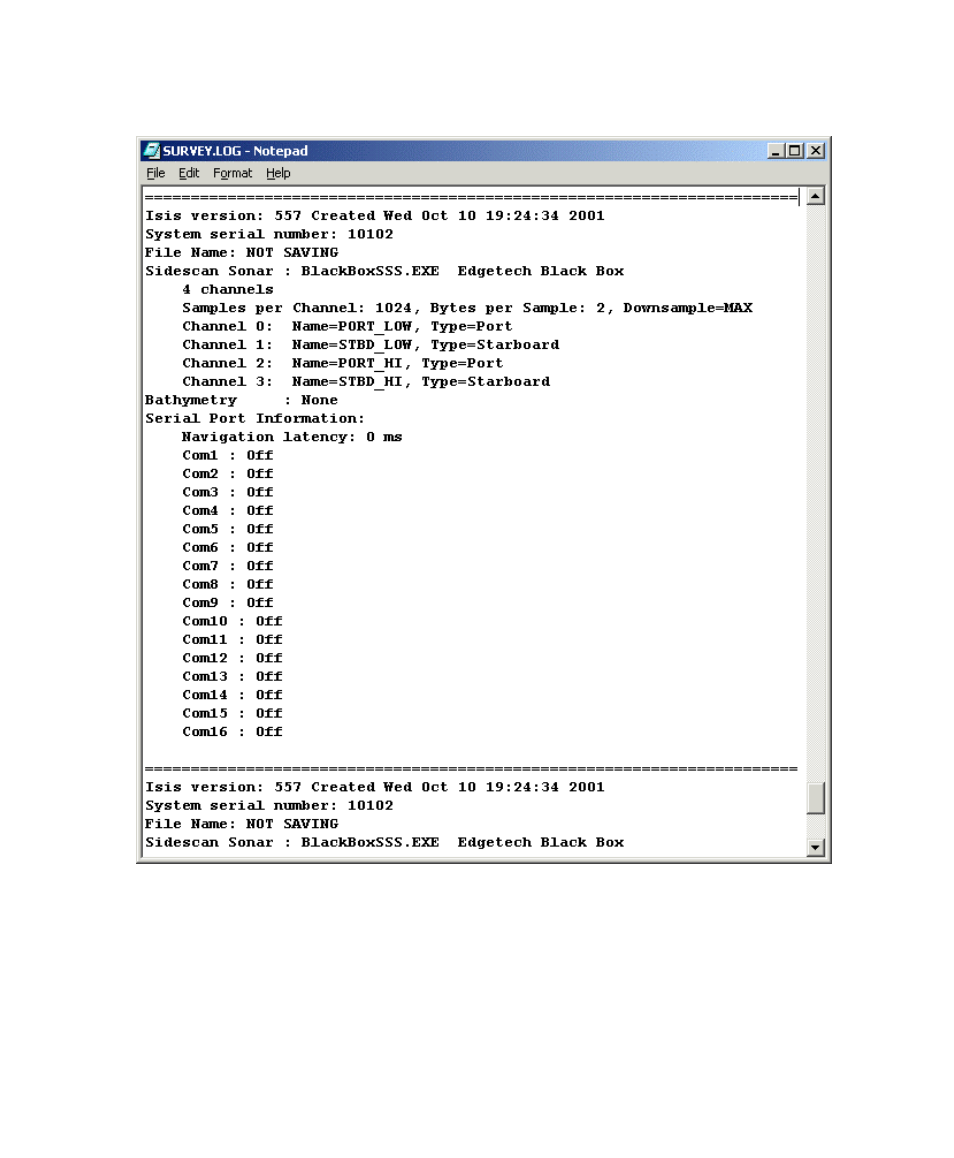This screenshot has width=954, height=1158.
Task: Click the last 'Sidescan Sonar : BlackBoxSSS.EXE' line
Action: 384,843
